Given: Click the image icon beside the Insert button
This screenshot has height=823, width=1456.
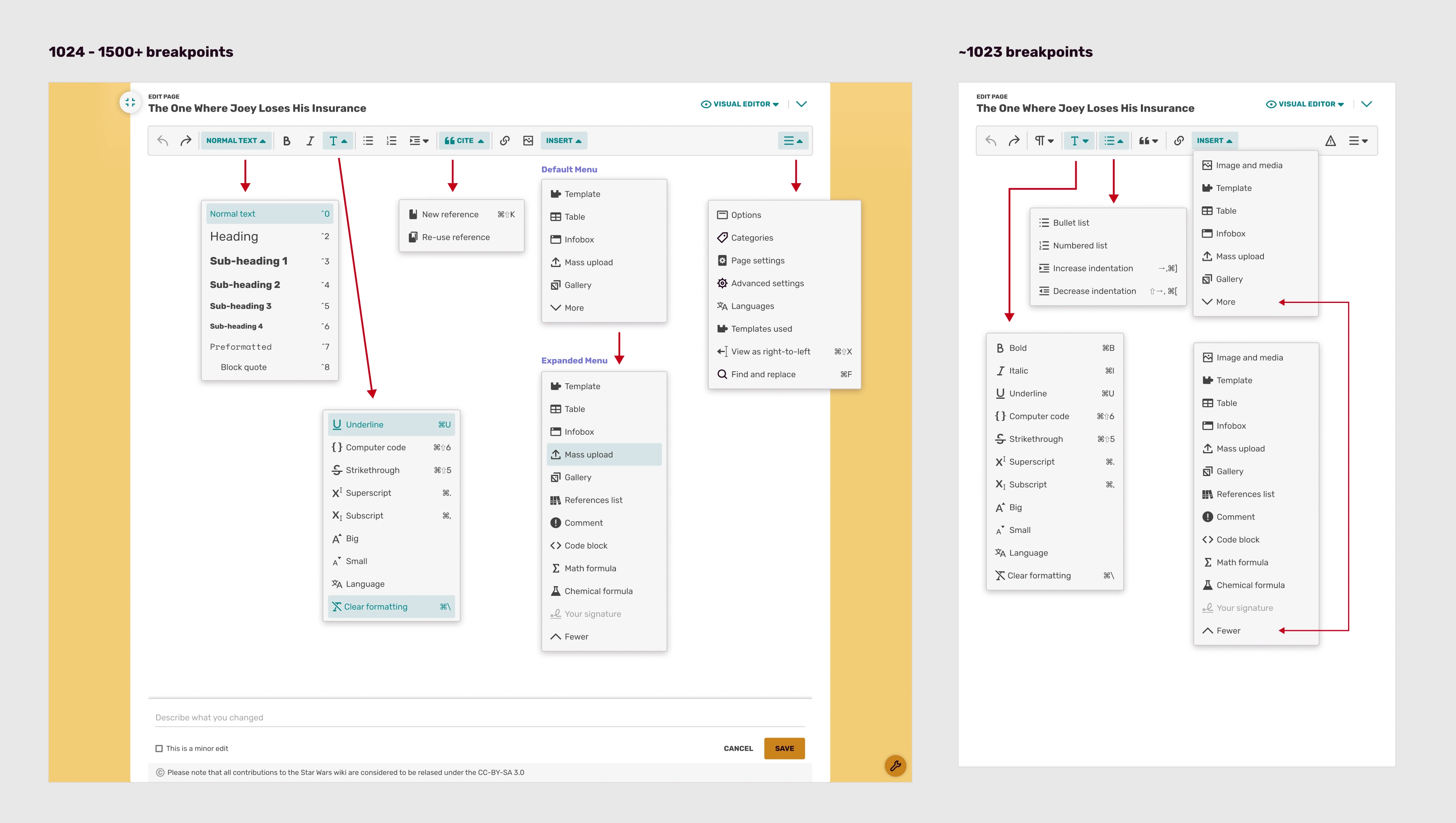Looking at the screenshot, I should [x=528, y=141].
